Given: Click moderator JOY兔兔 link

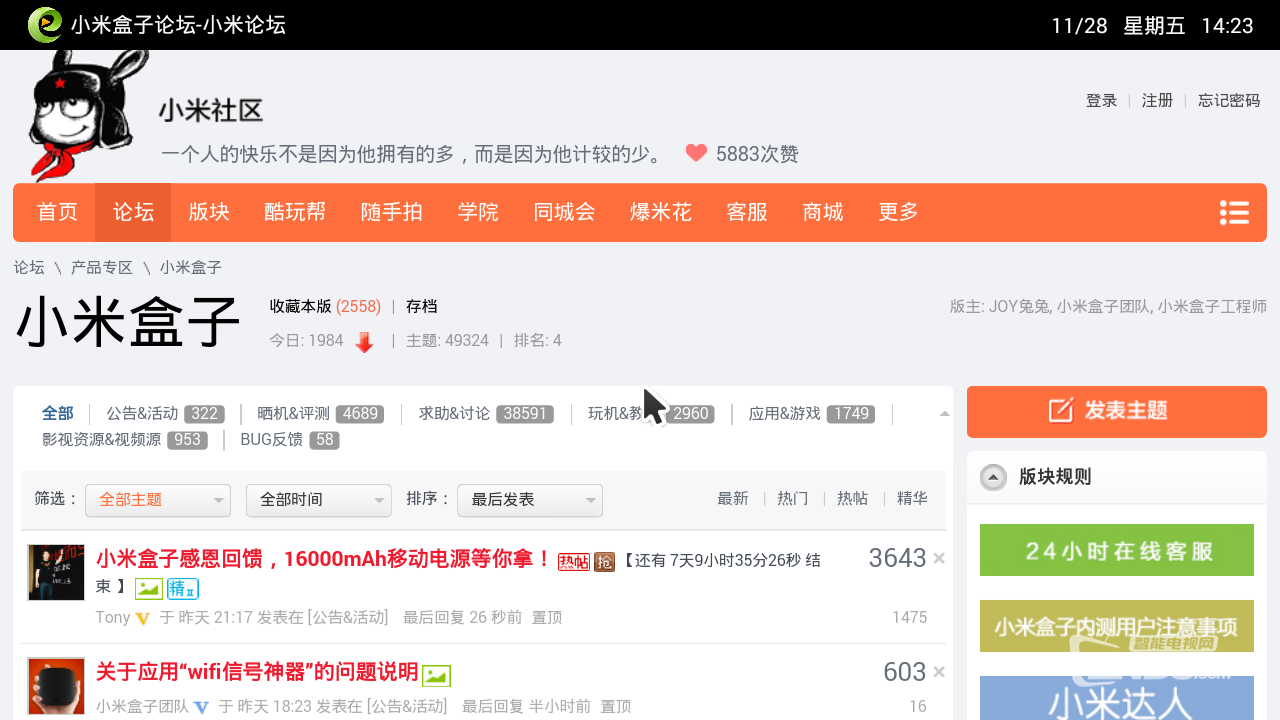Looking at the screenshot, I should pos(1018,307).
